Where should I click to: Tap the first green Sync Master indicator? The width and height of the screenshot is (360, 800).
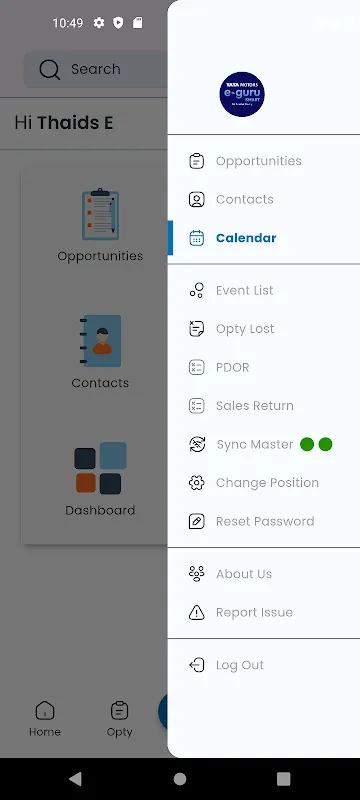pos(307,444)
